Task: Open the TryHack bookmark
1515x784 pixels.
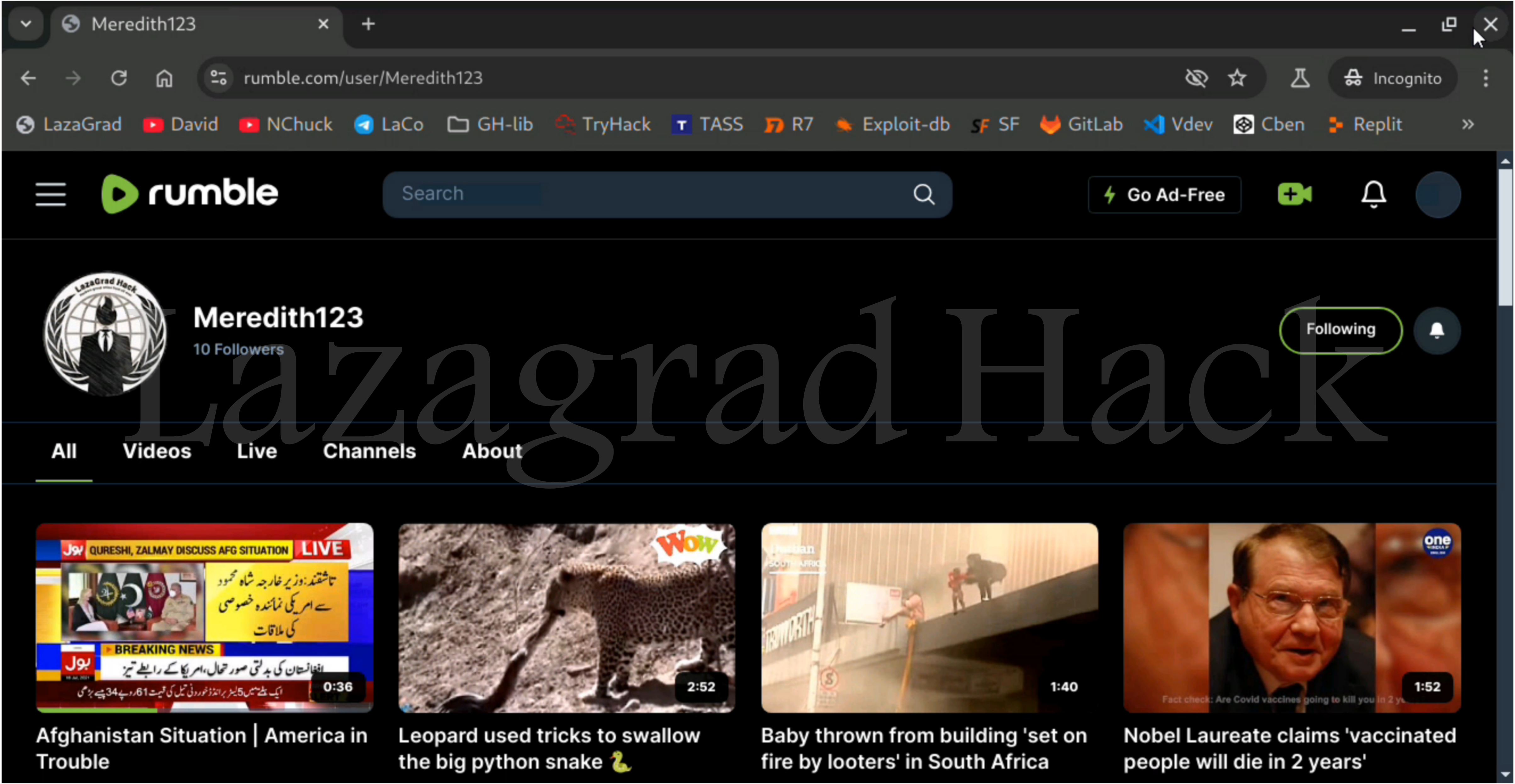Action: click(603, 124)
